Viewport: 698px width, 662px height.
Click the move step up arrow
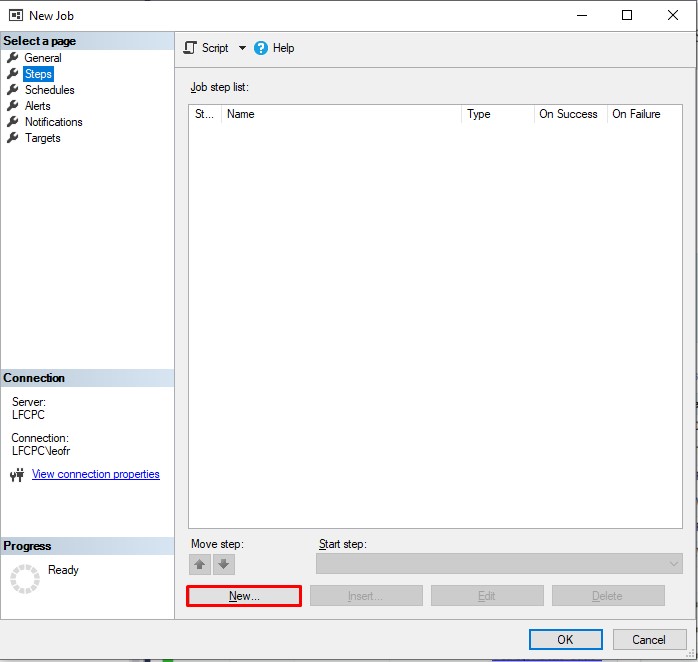pos(200,565)
